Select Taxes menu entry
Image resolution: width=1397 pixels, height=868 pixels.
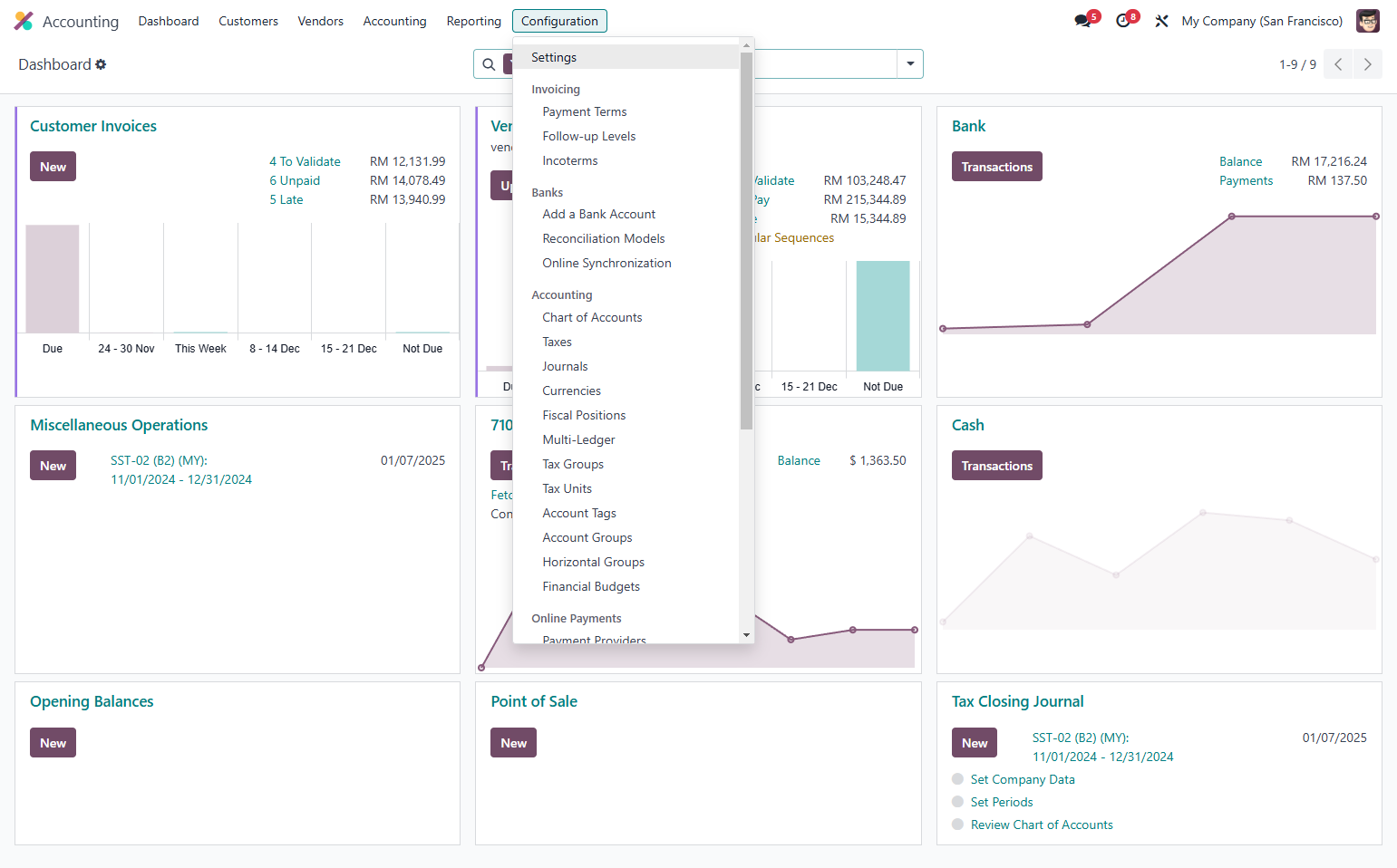click(626, 342)
